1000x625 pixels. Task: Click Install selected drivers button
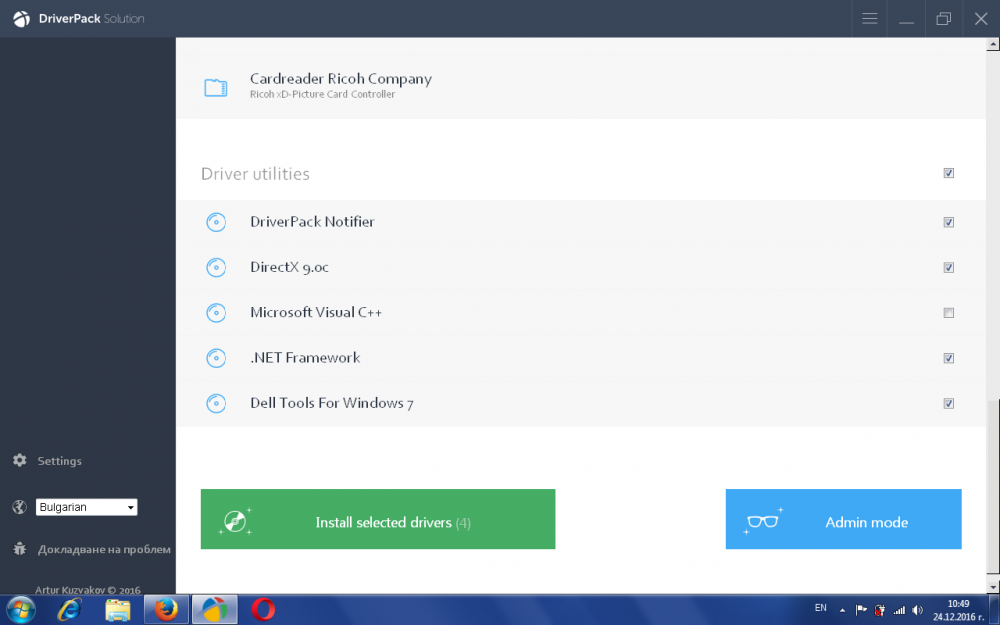point(378,519)
